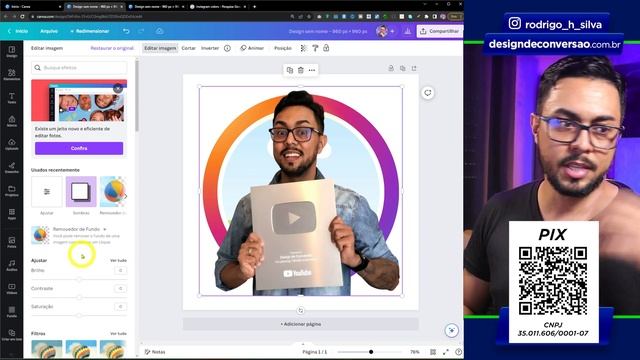This screenshot has height=360, width=640.
Task: Select the Ajustar effect thumbnail
Action: [x=47, y=192]
